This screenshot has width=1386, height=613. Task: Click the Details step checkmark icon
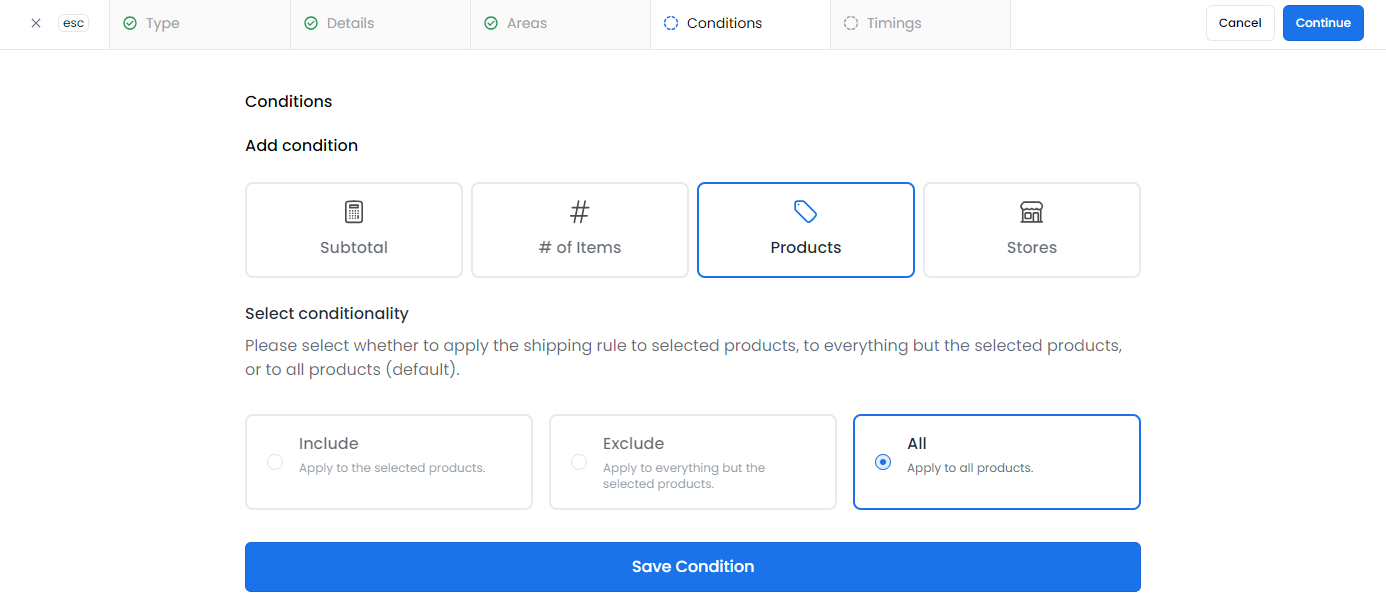(x=311, y=23)
